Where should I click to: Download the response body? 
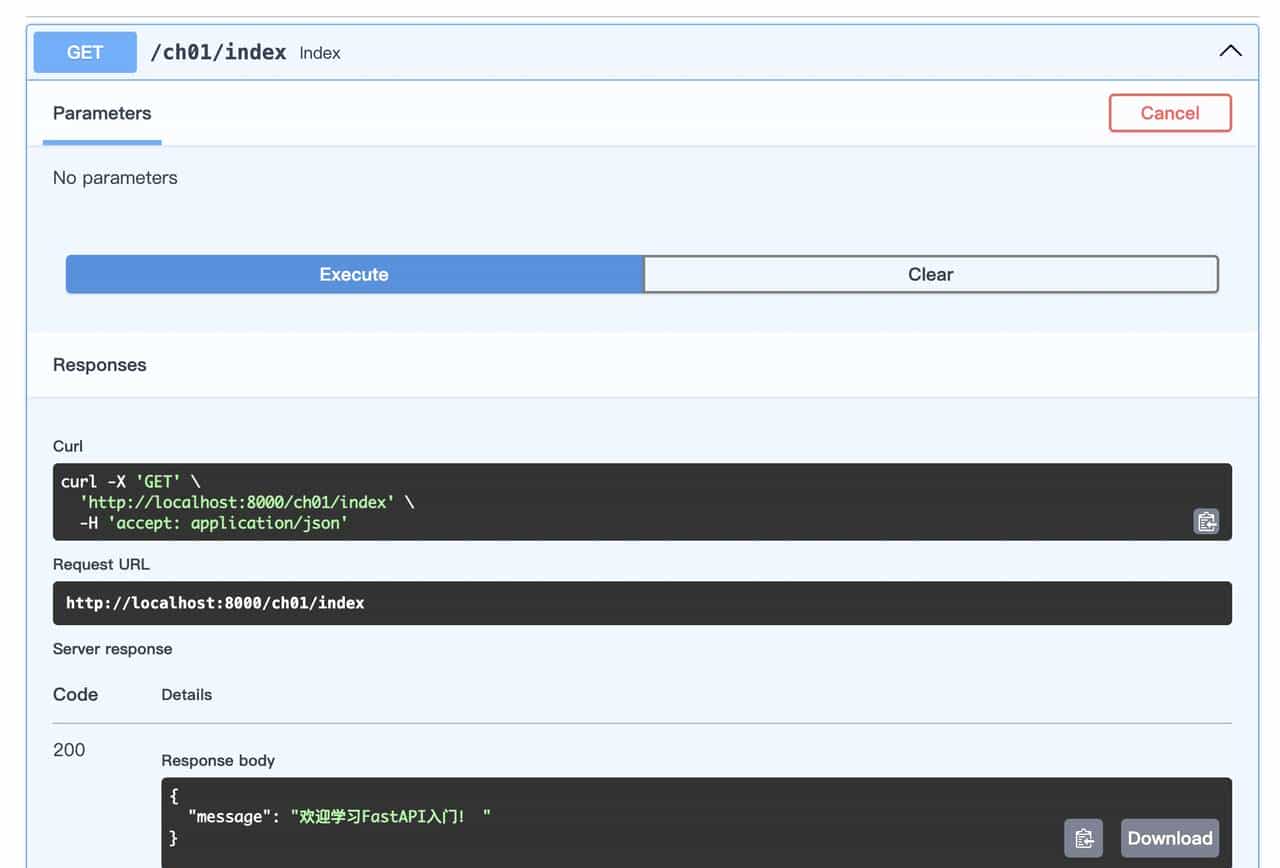(1169, 838)
